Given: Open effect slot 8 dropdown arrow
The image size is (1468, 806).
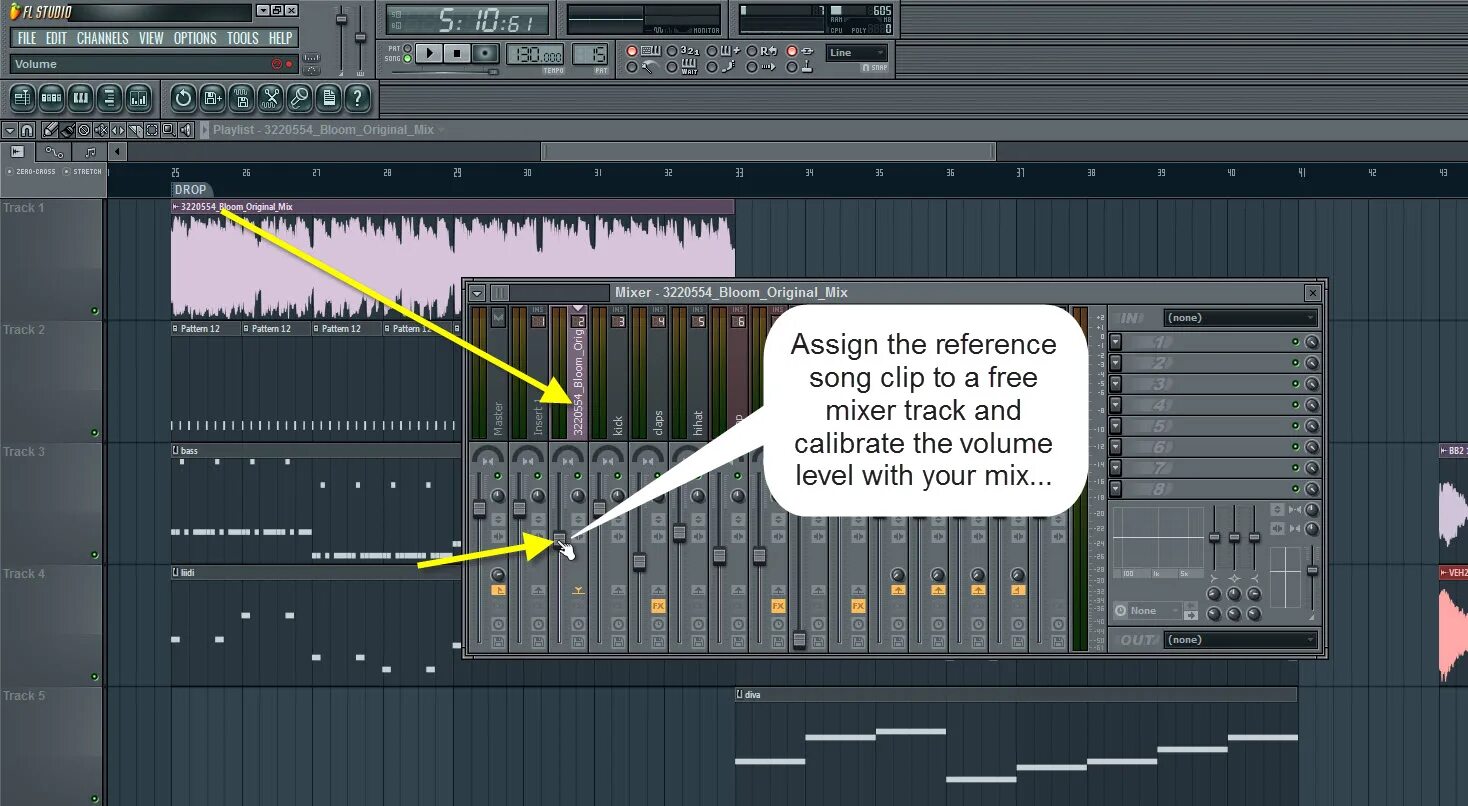Looking at the screenshot, I should (x=1116, y=489).
